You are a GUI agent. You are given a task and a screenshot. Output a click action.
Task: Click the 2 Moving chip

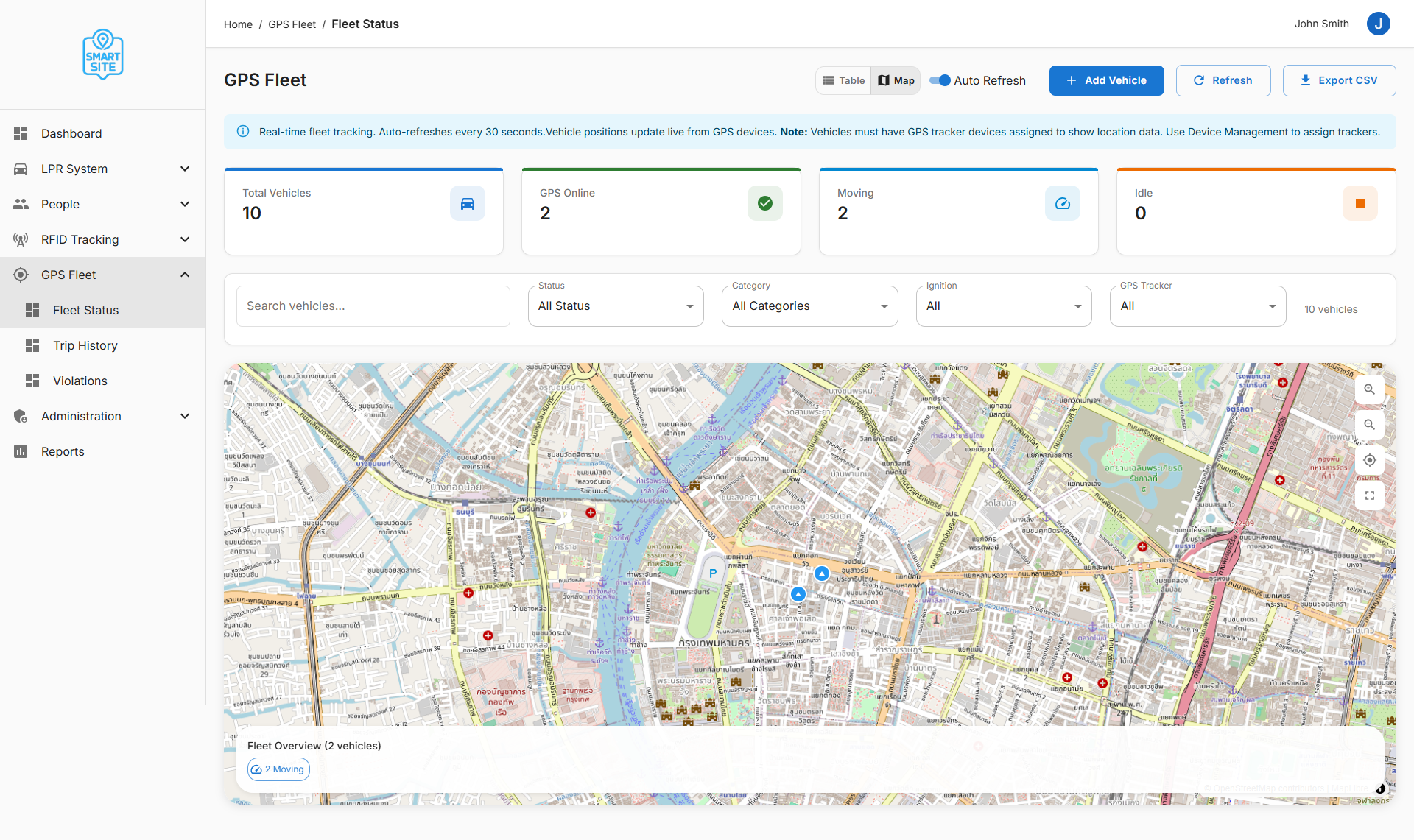(x=278, y=769)
